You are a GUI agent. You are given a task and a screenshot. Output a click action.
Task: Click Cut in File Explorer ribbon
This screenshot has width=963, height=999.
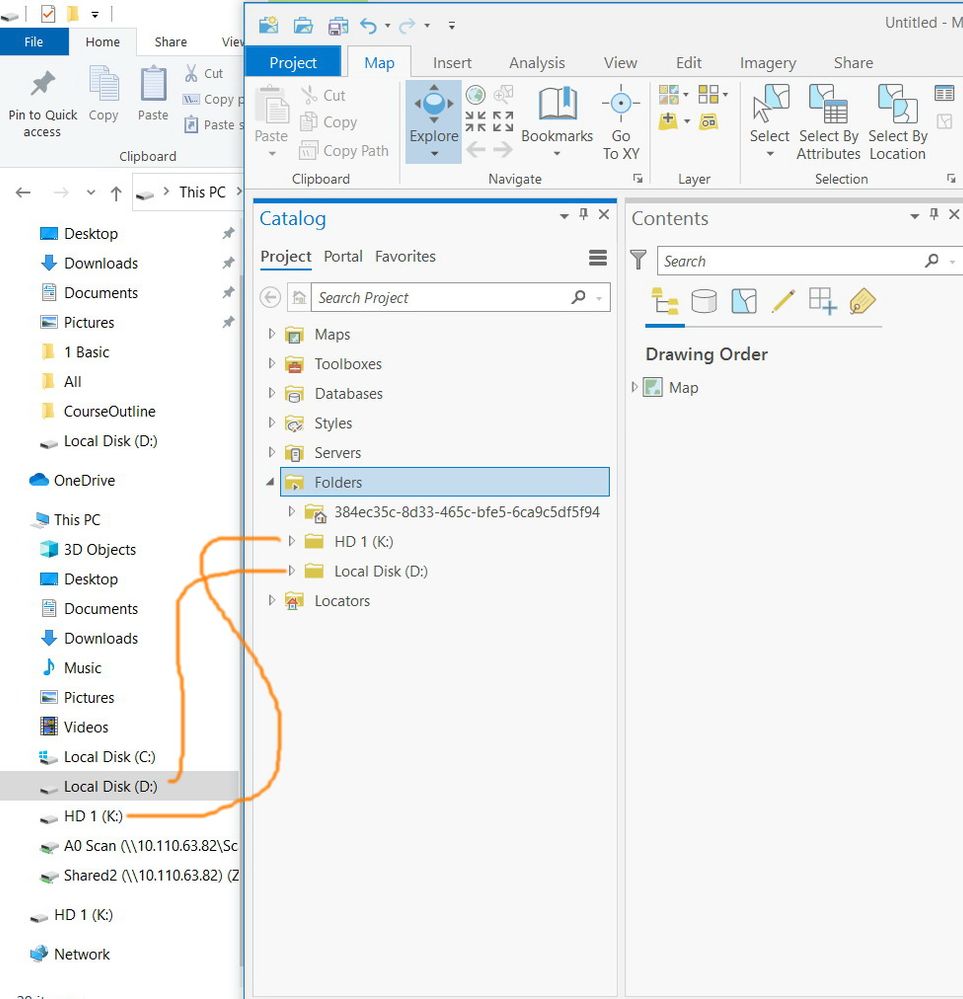click(203, 73)
